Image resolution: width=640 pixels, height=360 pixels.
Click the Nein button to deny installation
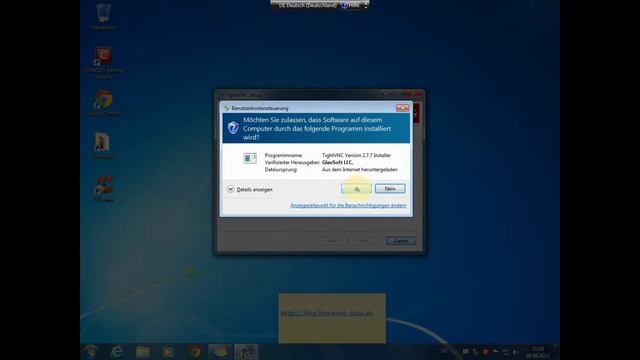(x=390, y=189)
